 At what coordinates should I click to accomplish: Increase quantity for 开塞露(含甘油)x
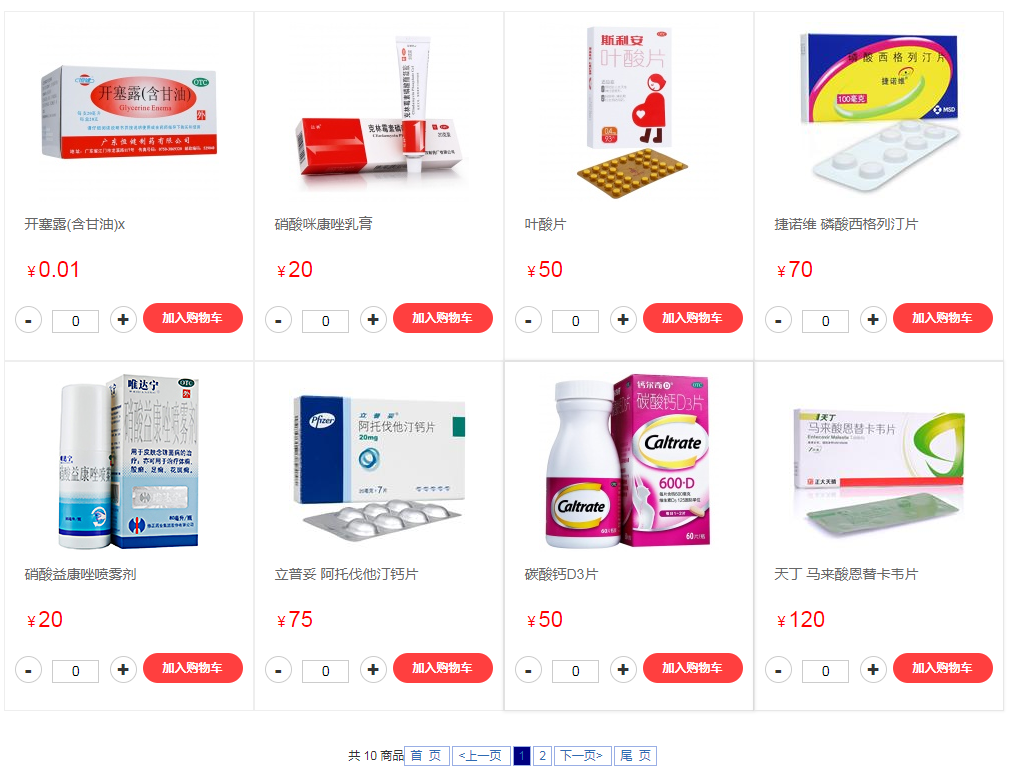(123, 320)
